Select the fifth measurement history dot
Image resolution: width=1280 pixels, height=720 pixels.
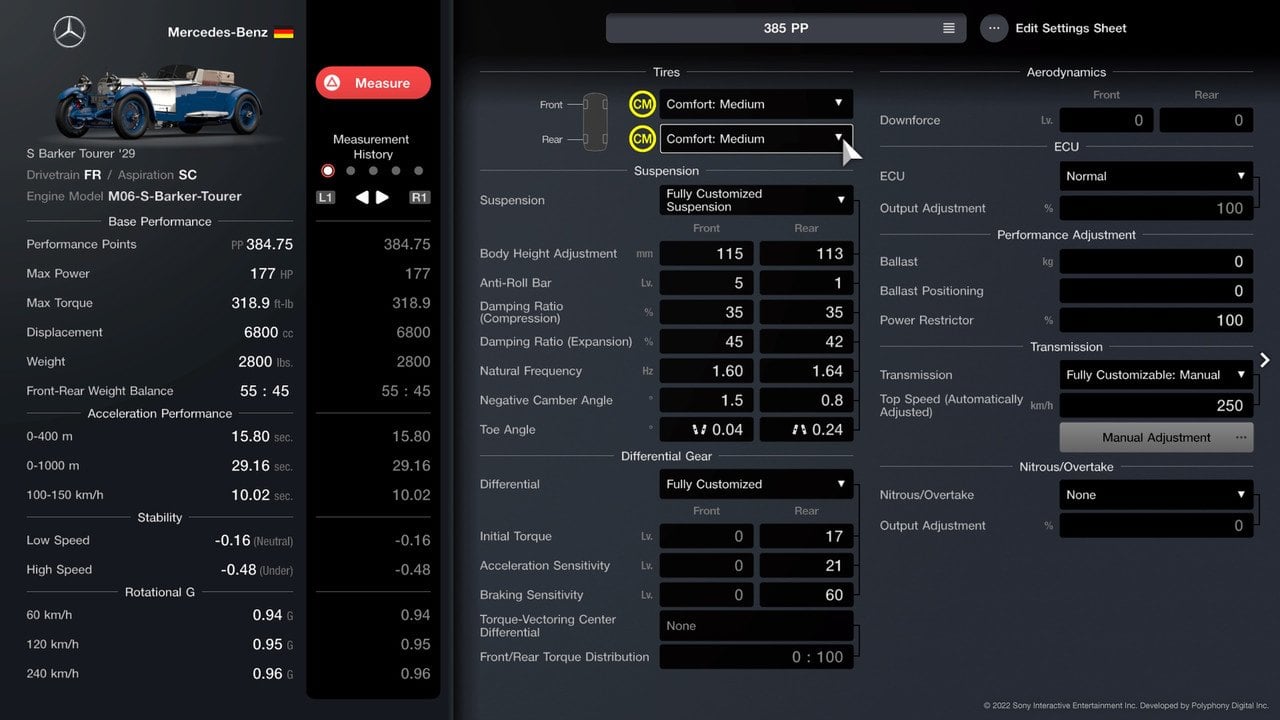coord(419,171)
